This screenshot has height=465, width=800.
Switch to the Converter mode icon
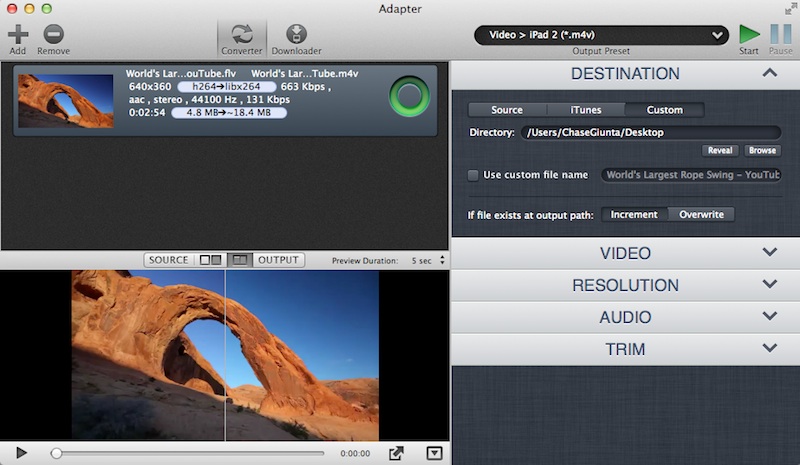pos(241,34)
